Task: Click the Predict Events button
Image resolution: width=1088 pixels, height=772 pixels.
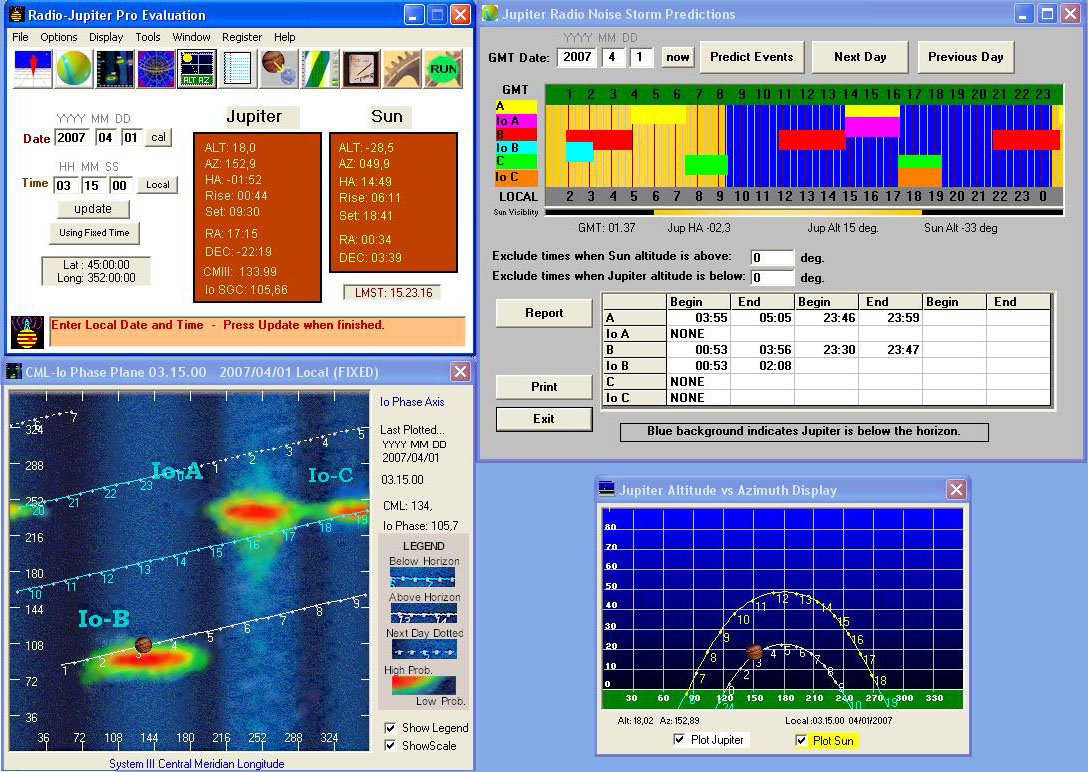Action: pyautogui.click(x=751, y=57)
